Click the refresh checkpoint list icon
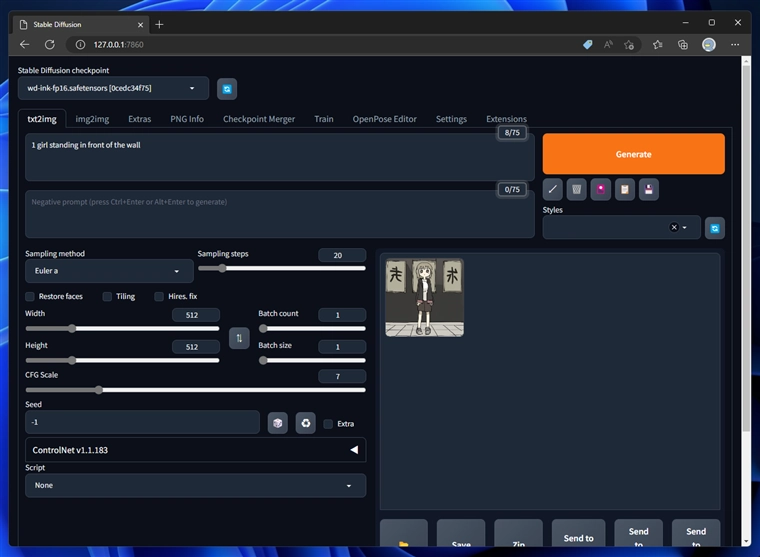The image size is (760, 557). click(227, 89)
